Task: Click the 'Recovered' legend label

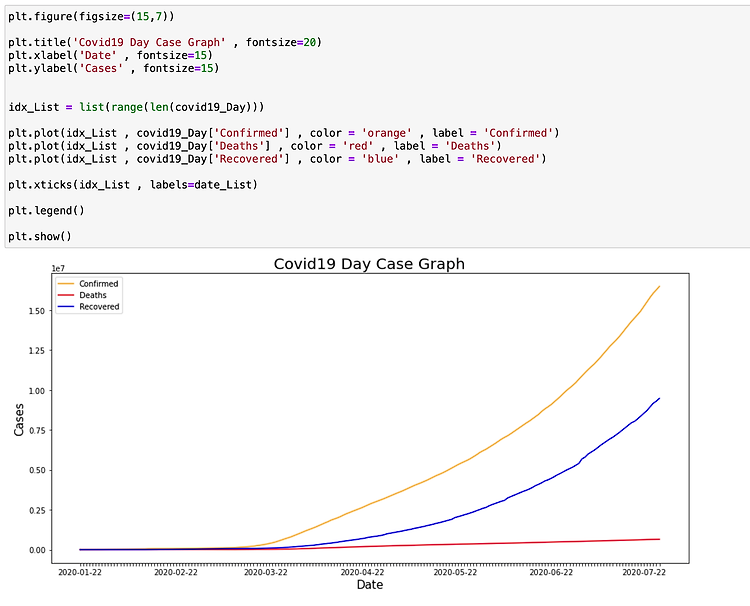Action: [99, 307]
